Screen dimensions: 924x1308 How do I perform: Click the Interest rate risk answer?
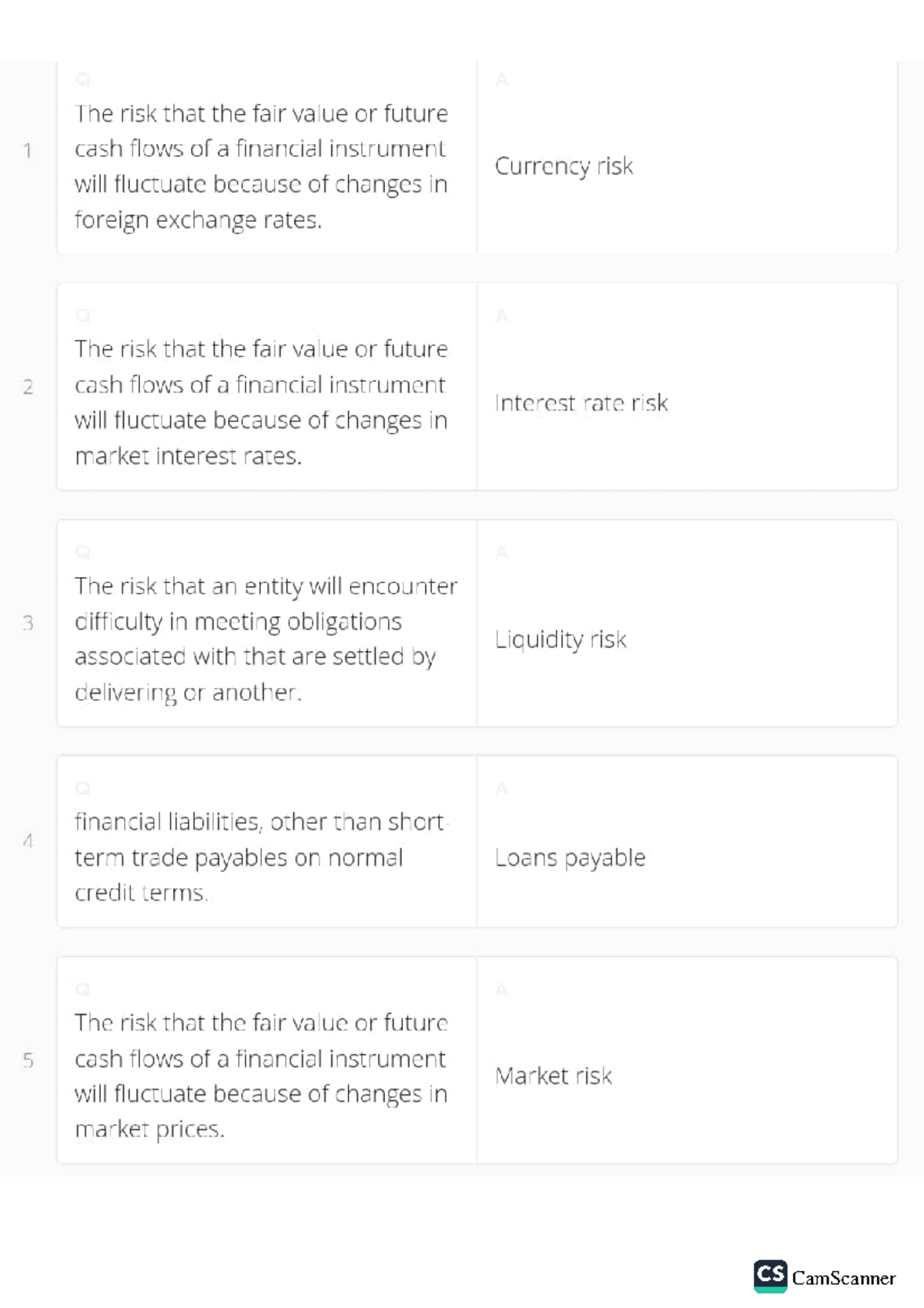[x=581, y=403]
